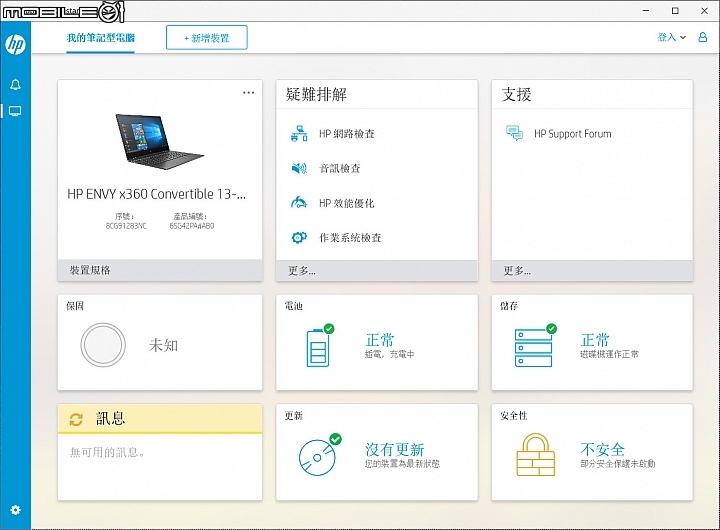Click the 無可用的訊息 text

click(x=107, y=452)
